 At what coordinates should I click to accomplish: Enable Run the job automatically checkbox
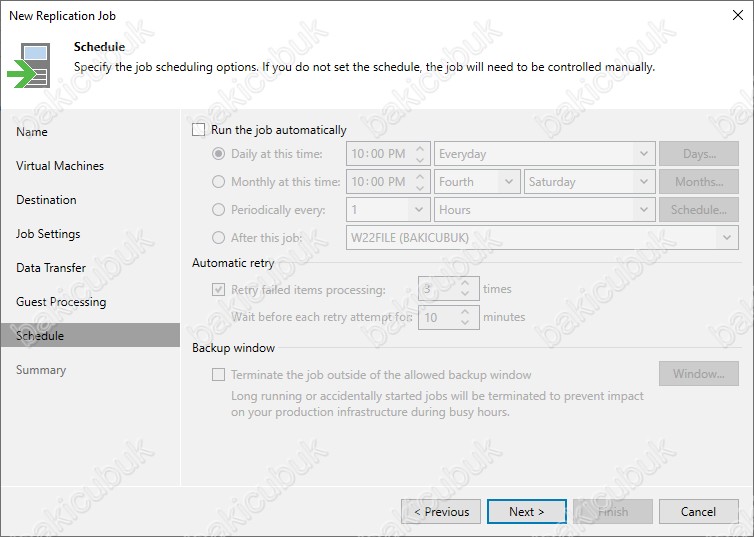click(199, 130)
